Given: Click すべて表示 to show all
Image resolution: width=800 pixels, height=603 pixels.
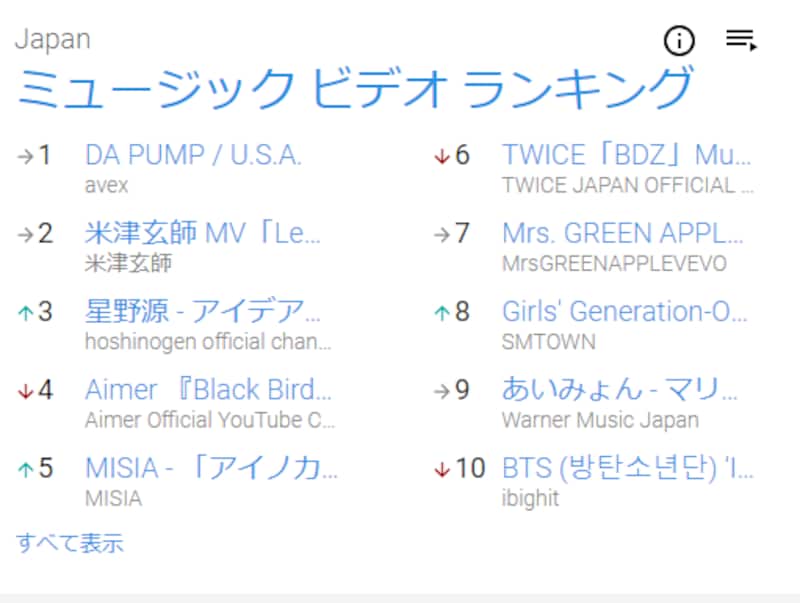Looking at the screenshot, I should [x=69, y=543].
